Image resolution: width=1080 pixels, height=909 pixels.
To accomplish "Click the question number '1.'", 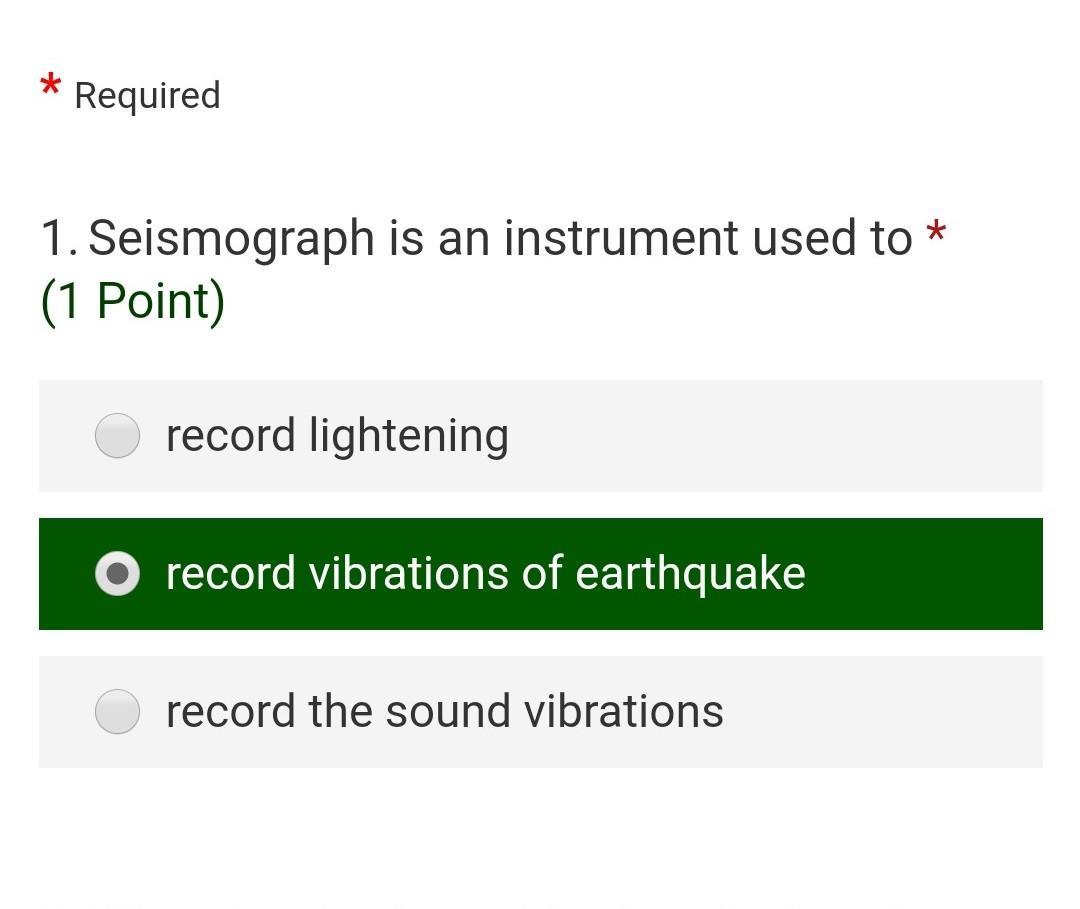I will click(58, 239).
